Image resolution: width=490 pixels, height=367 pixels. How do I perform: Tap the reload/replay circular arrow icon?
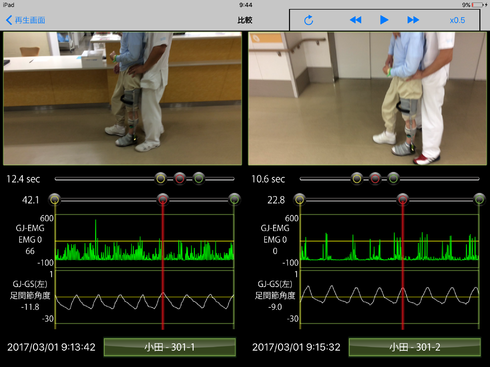309,20
